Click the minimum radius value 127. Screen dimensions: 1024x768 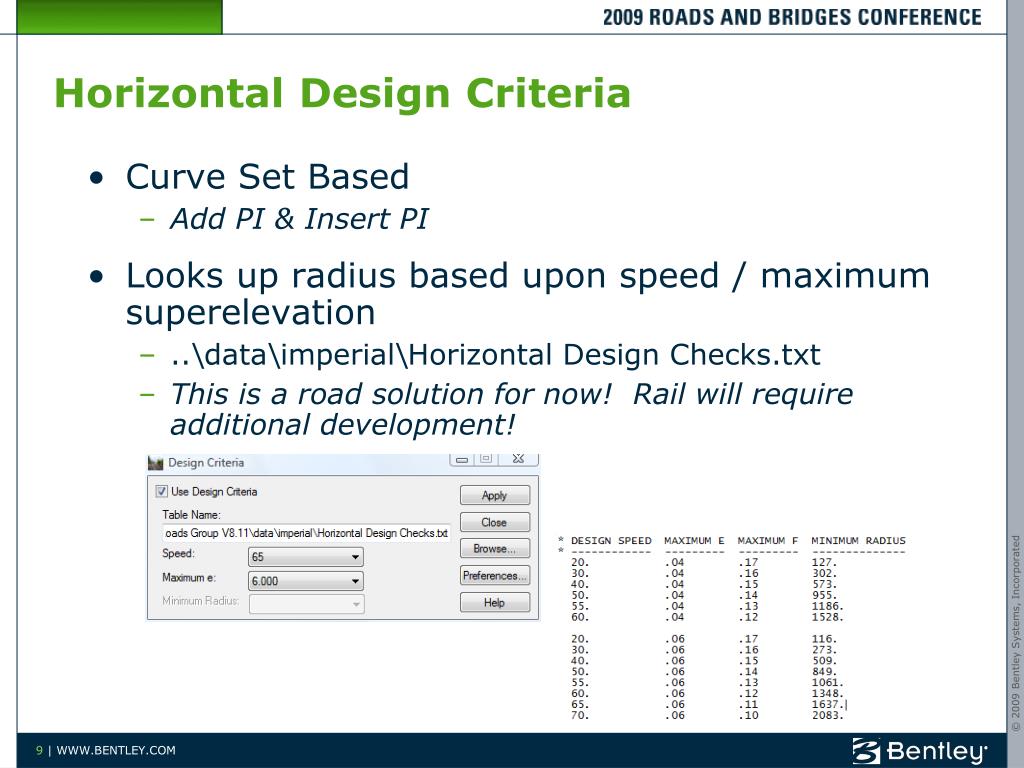click(824, 562)
